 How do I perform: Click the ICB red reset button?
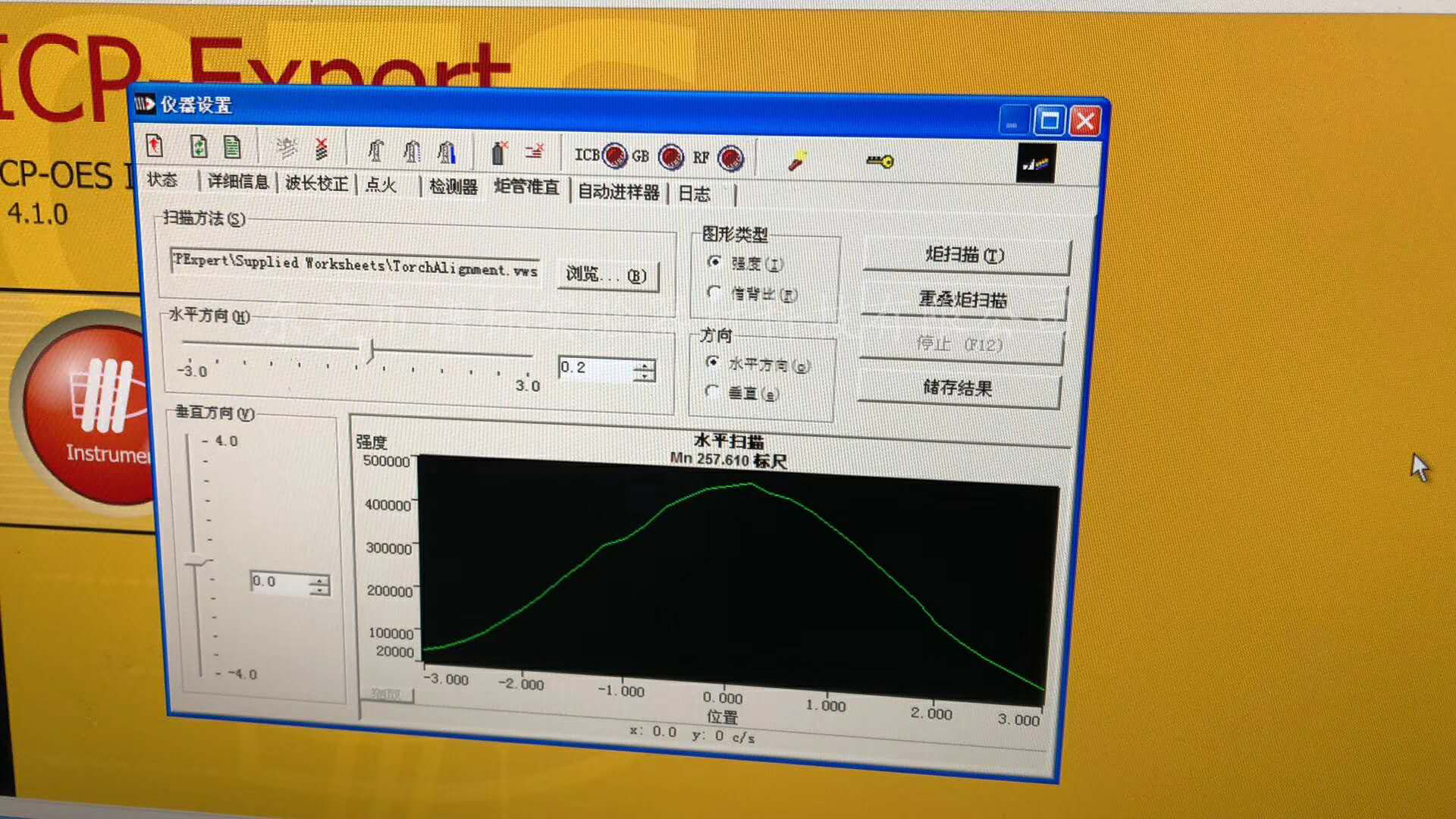614,156
